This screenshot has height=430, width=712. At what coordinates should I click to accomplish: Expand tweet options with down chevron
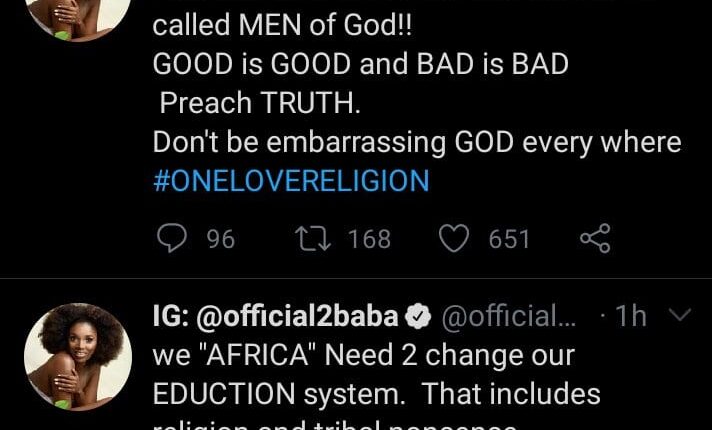(679, 317)
